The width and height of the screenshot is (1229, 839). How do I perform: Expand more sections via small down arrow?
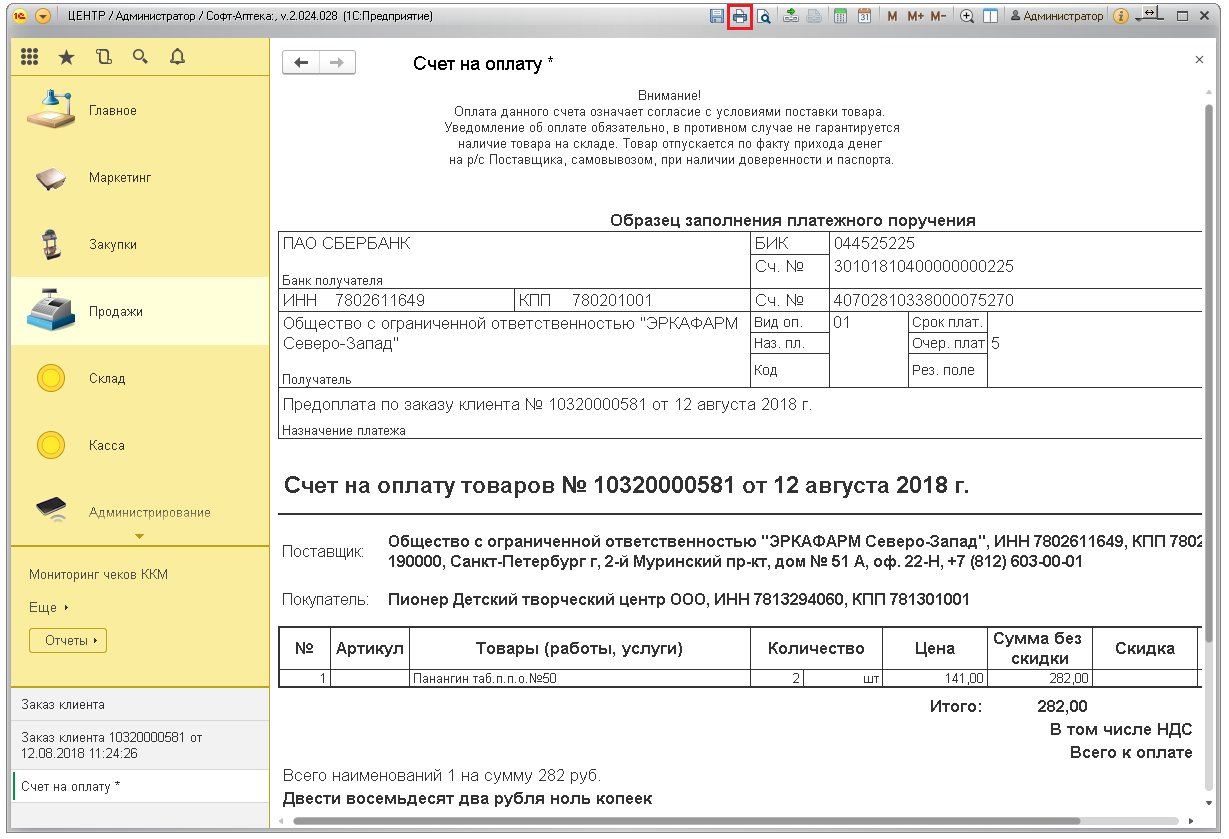tap(139, 537)
